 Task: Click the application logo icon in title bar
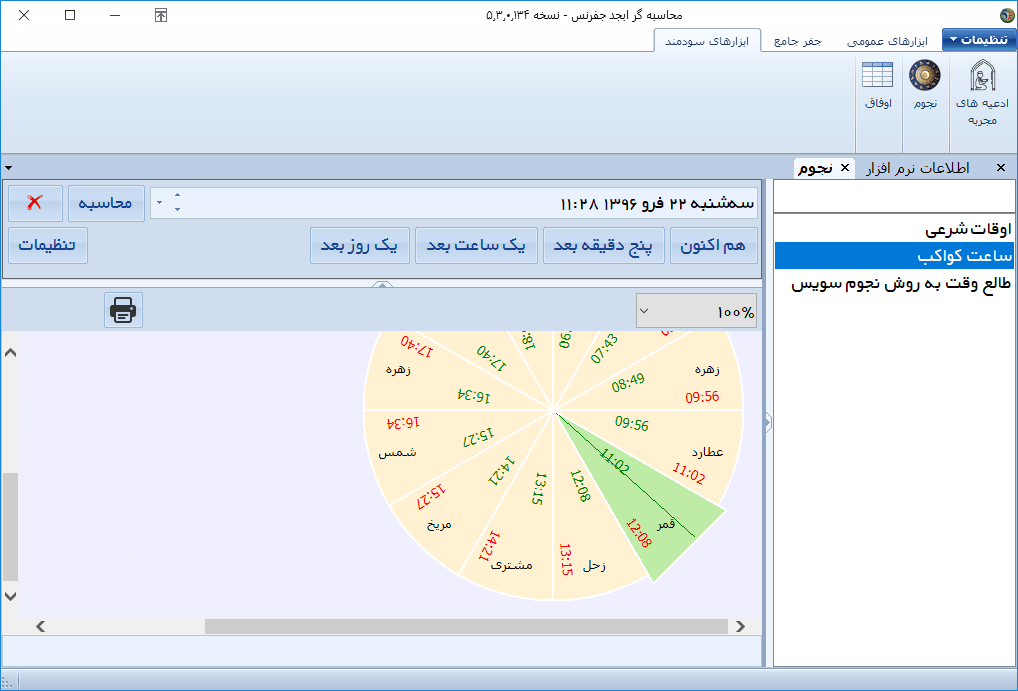click(1007, 15)
